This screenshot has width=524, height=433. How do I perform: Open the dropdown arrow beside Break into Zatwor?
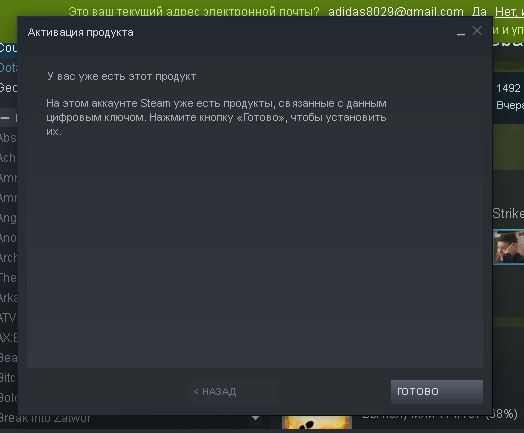click(256, 418)
